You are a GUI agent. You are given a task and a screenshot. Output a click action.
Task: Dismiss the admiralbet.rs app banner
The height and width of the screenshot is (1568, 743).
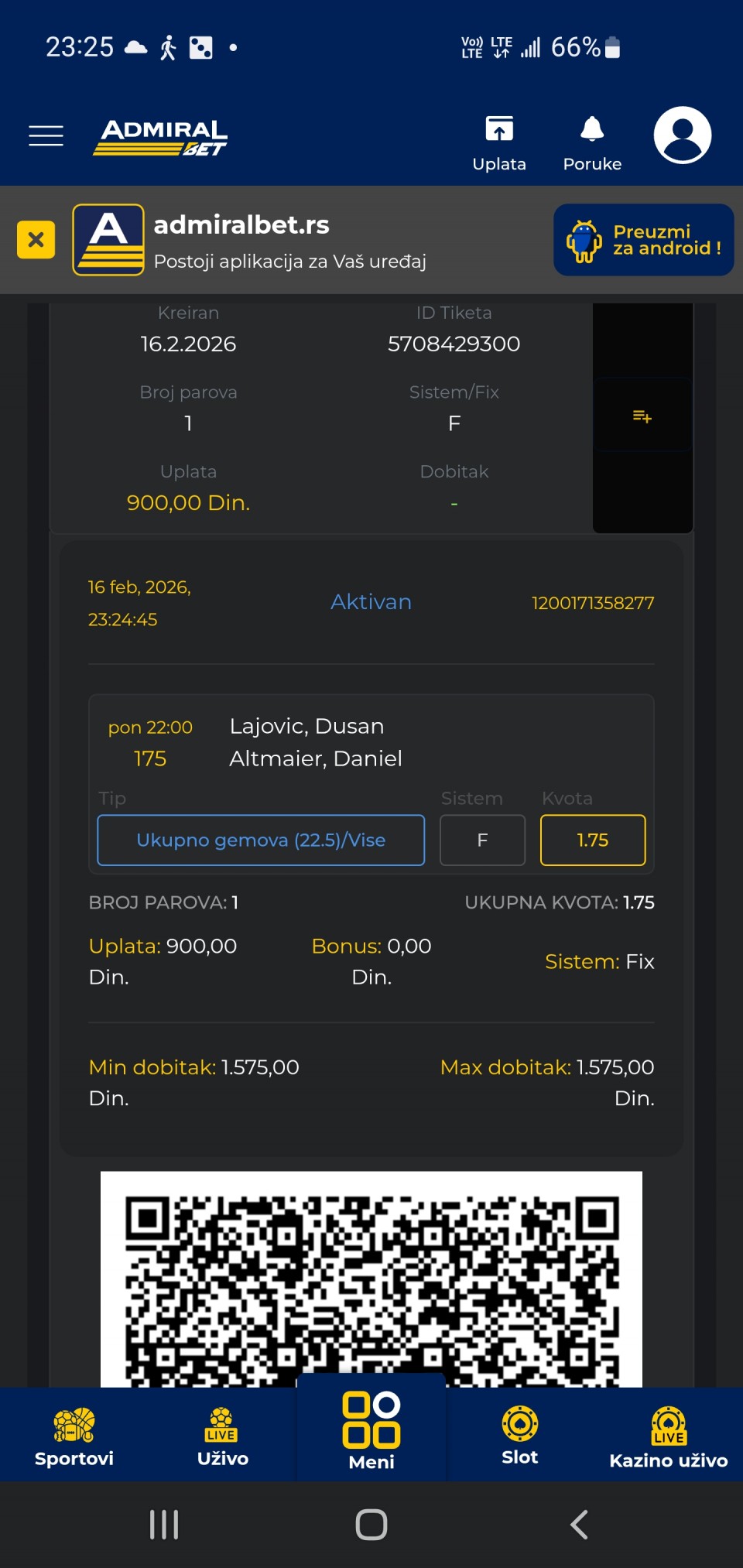[x=36, y=240]
